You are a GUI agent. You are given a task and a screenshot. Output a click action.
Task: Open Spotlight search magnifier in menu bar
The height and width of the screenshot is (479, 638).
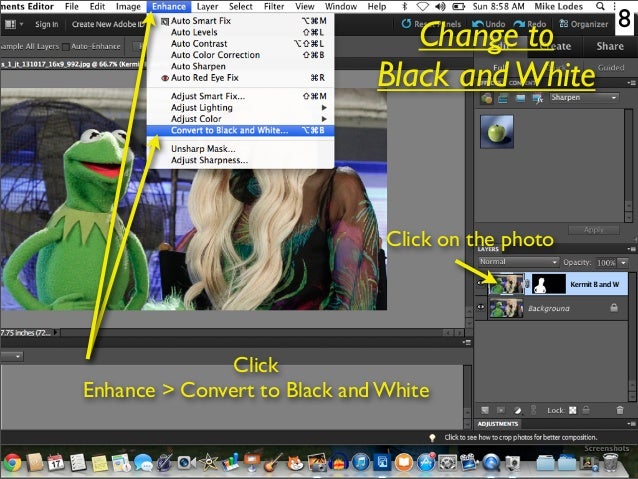(x=600, y=6)
